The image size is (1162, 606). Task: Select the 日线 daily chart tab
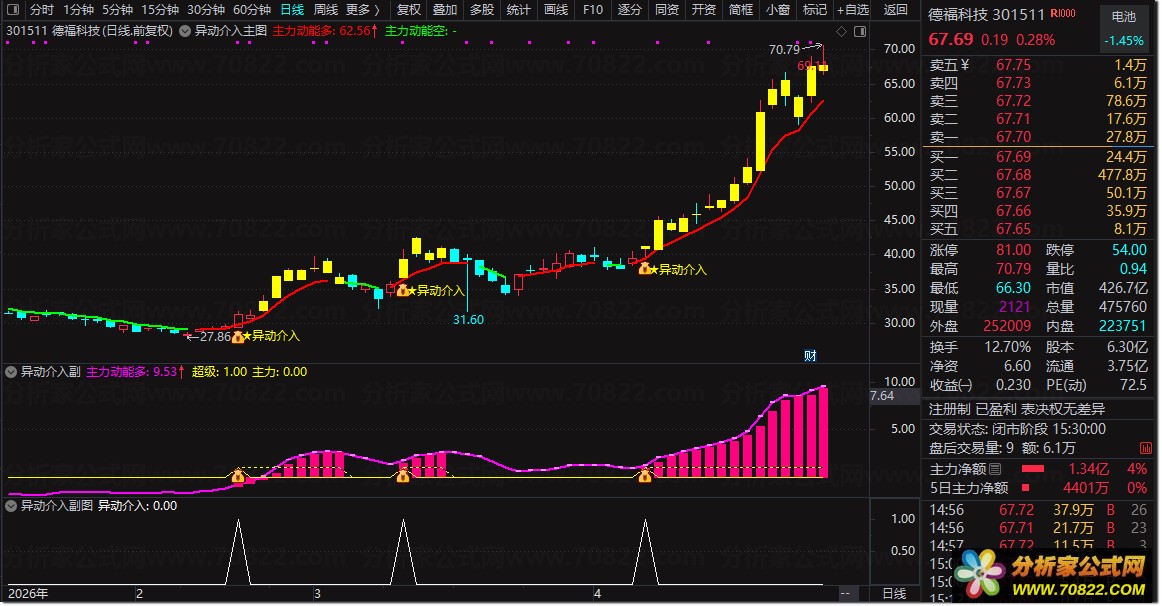coord(292,10)
